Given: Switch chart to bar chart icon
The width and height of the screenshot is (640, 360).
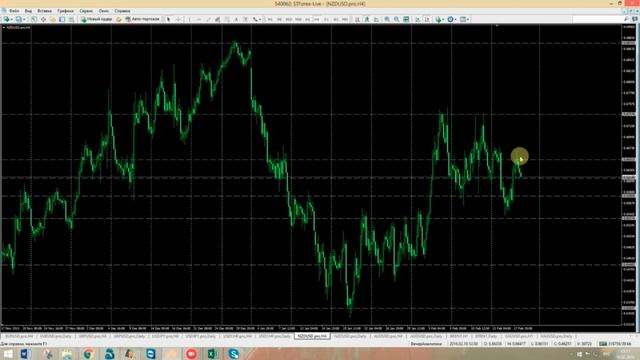Looking at the screenshot, I should point(357,19).
